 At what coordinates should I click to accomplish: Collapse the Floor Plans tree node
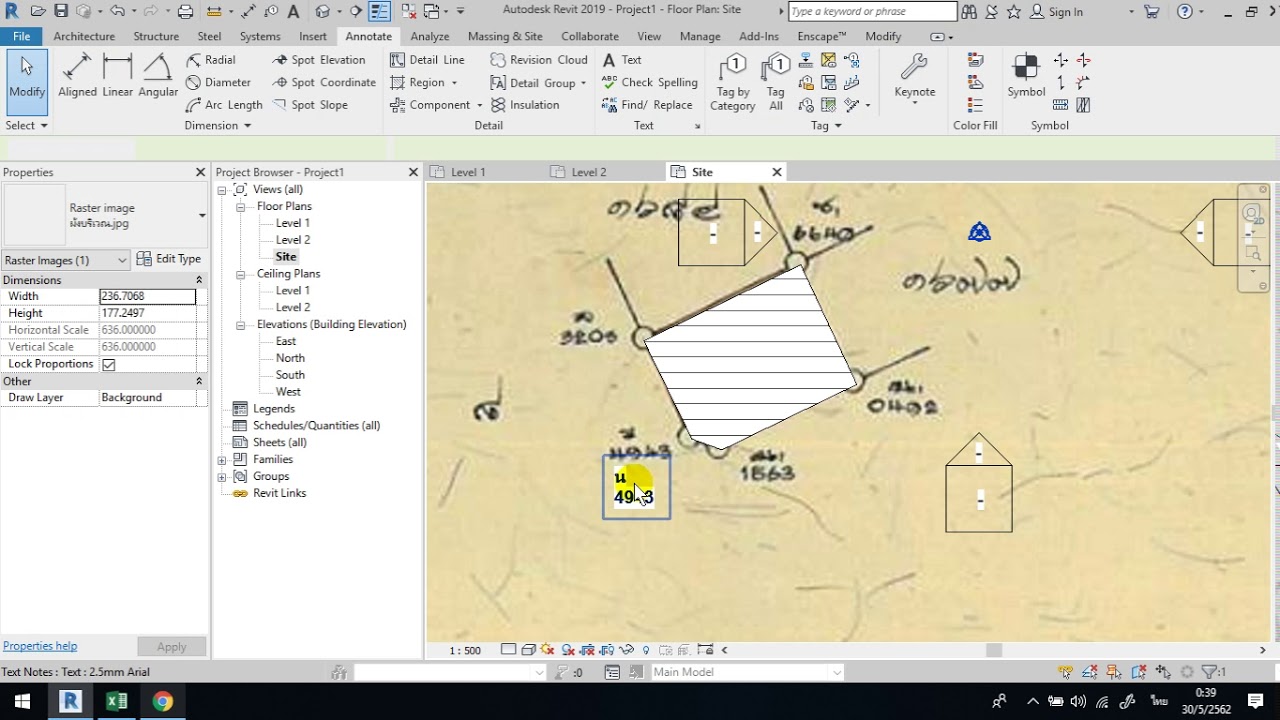coord(241,207)
